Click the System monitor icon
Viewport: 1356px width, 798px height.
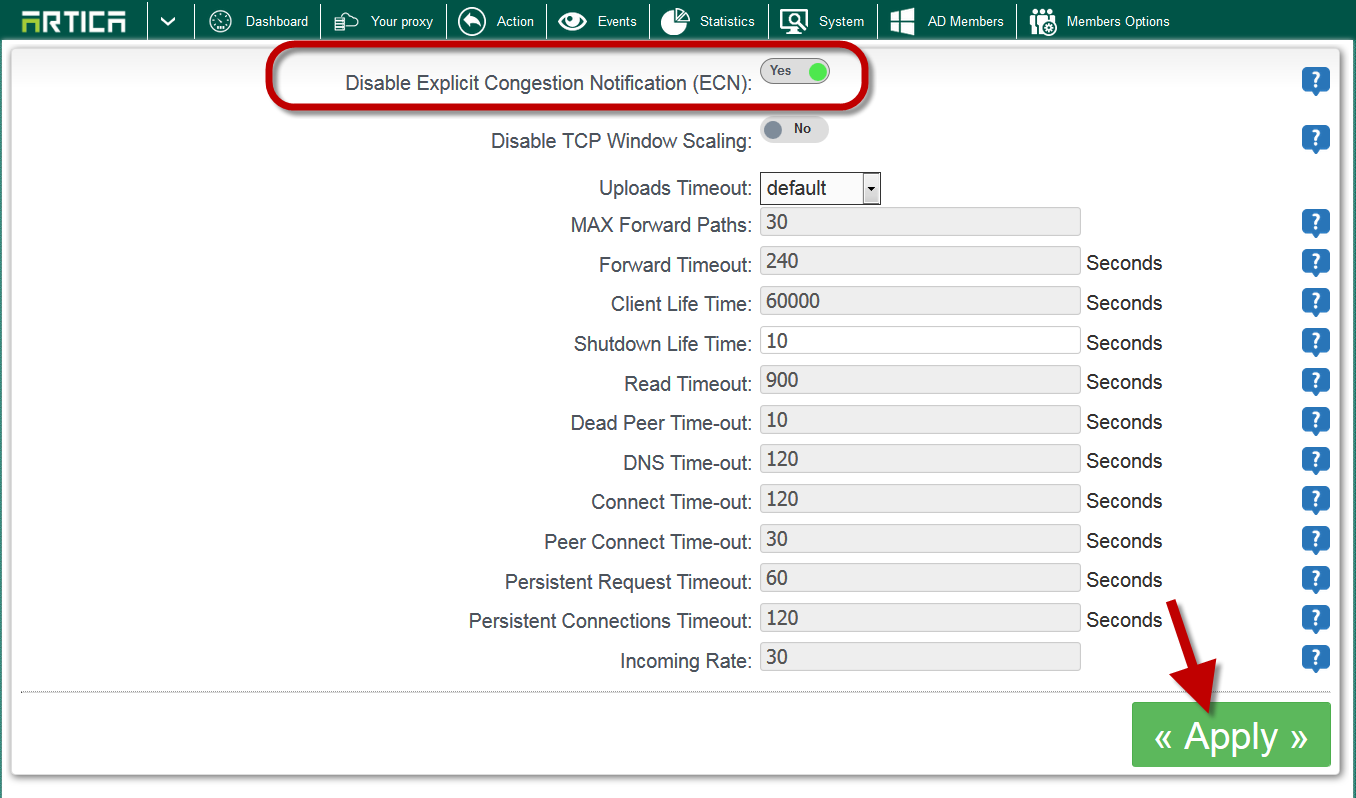tap(794, 21)
